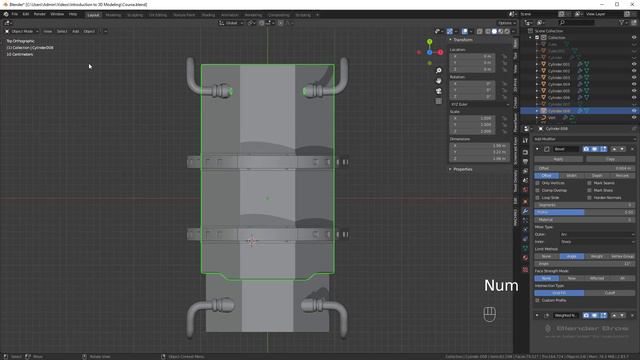Click the red X axis gizmo ball
640x360 pixels.
440,52
